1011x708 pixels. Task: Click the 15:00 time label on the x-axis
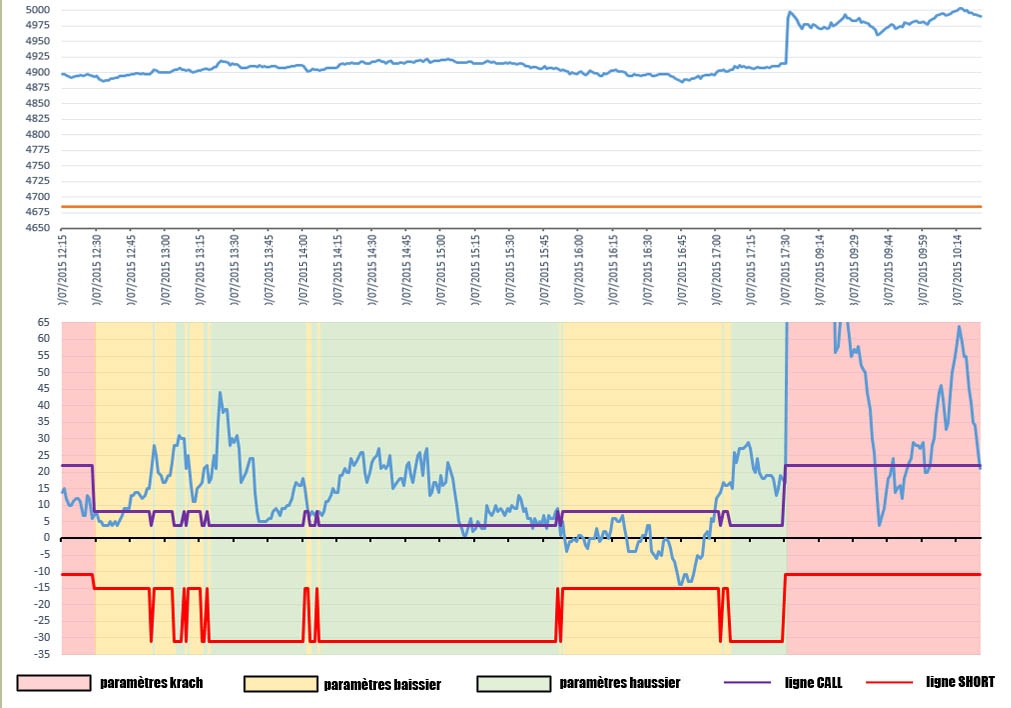442,270
